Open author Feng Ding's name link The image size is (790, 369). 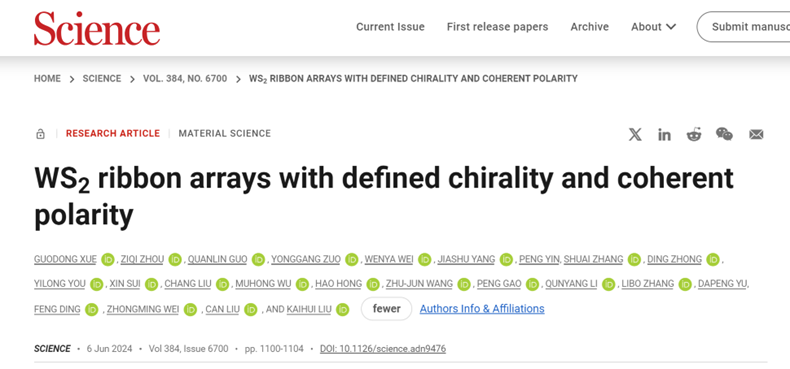tap(57, 309)
